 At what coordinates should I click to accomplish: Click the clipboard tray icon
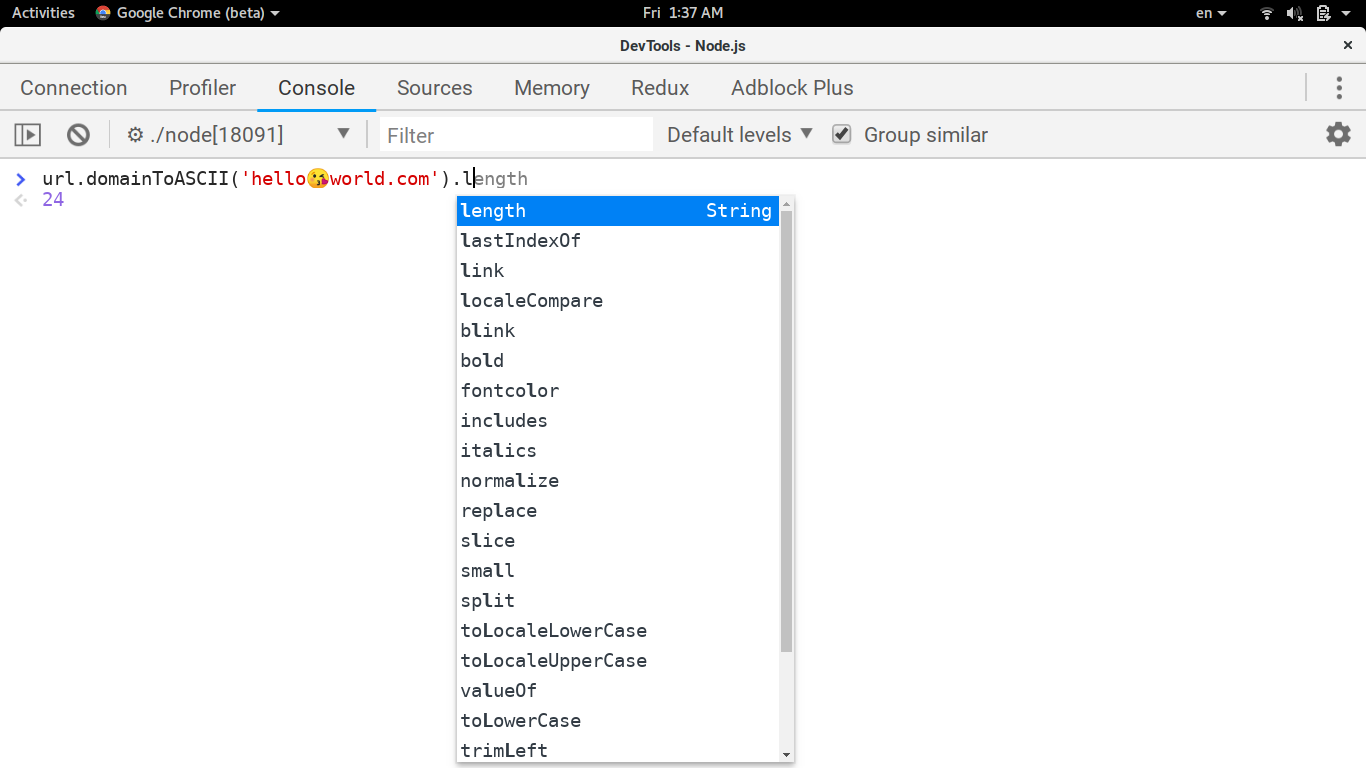(x=1323, y=13)
